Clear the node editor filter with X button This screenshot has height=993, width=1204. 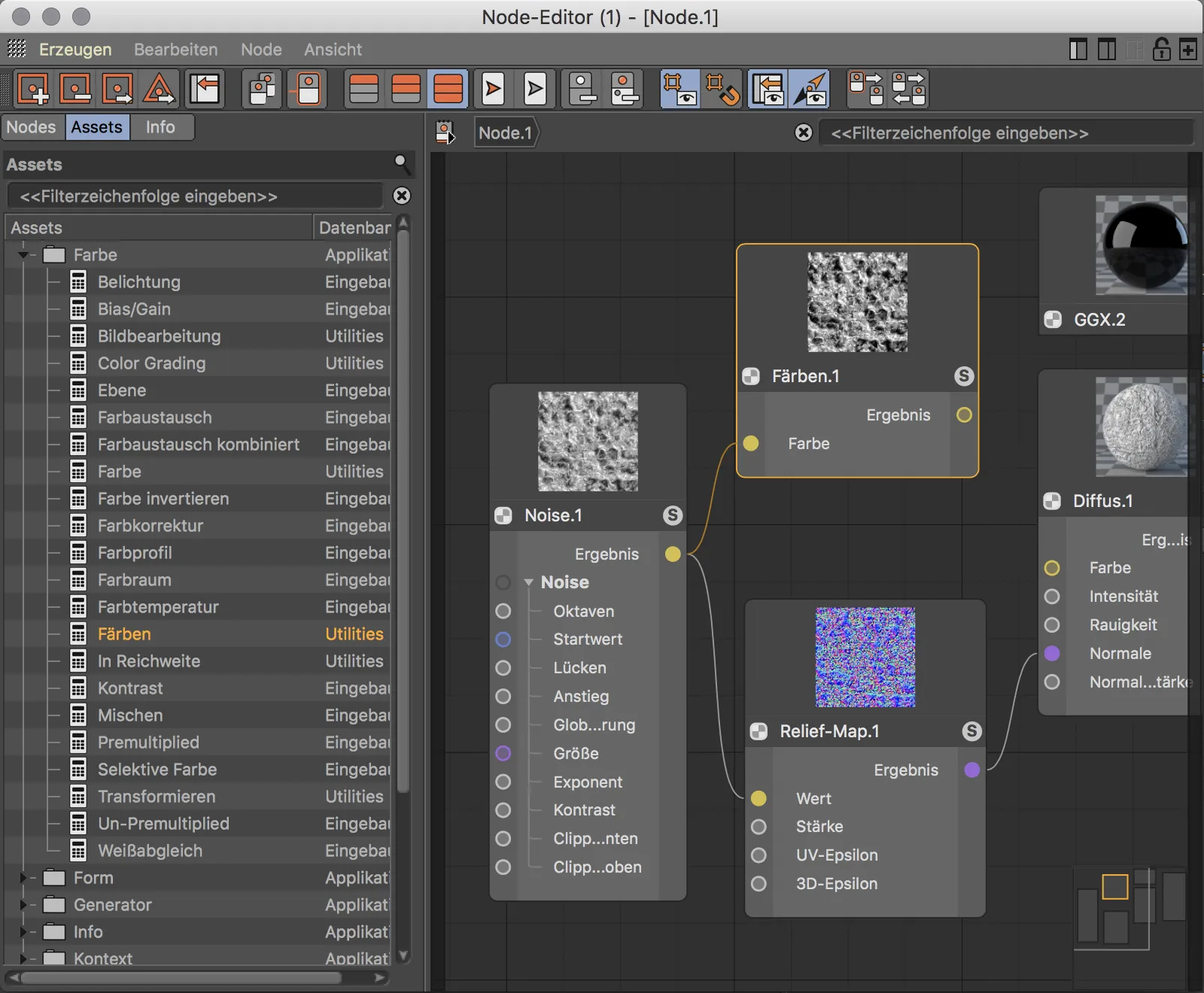(804, 133)
